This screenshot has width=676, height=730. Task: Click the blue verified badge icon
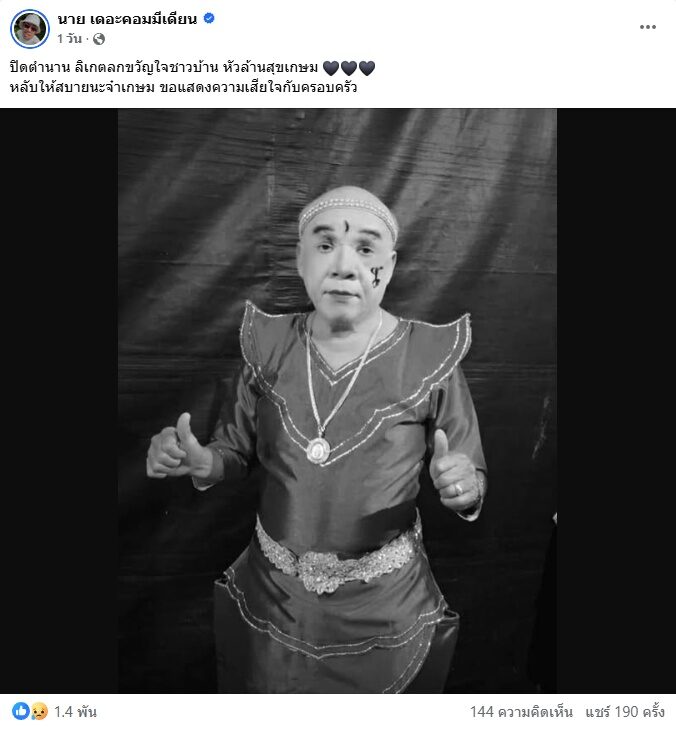click(x=209, y=18)
